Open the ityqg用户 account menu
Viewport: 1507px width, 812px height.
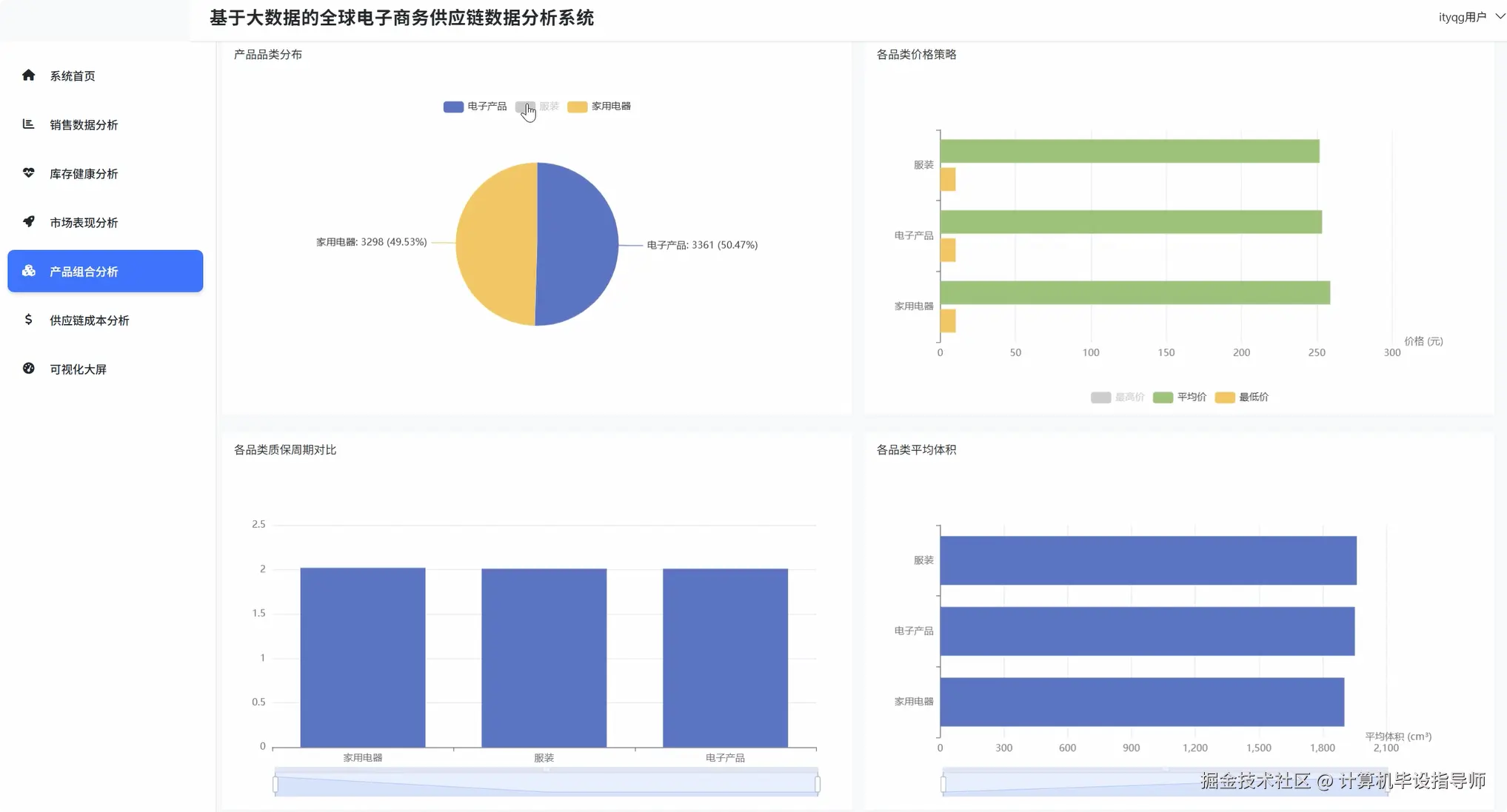coord(1462,17)
